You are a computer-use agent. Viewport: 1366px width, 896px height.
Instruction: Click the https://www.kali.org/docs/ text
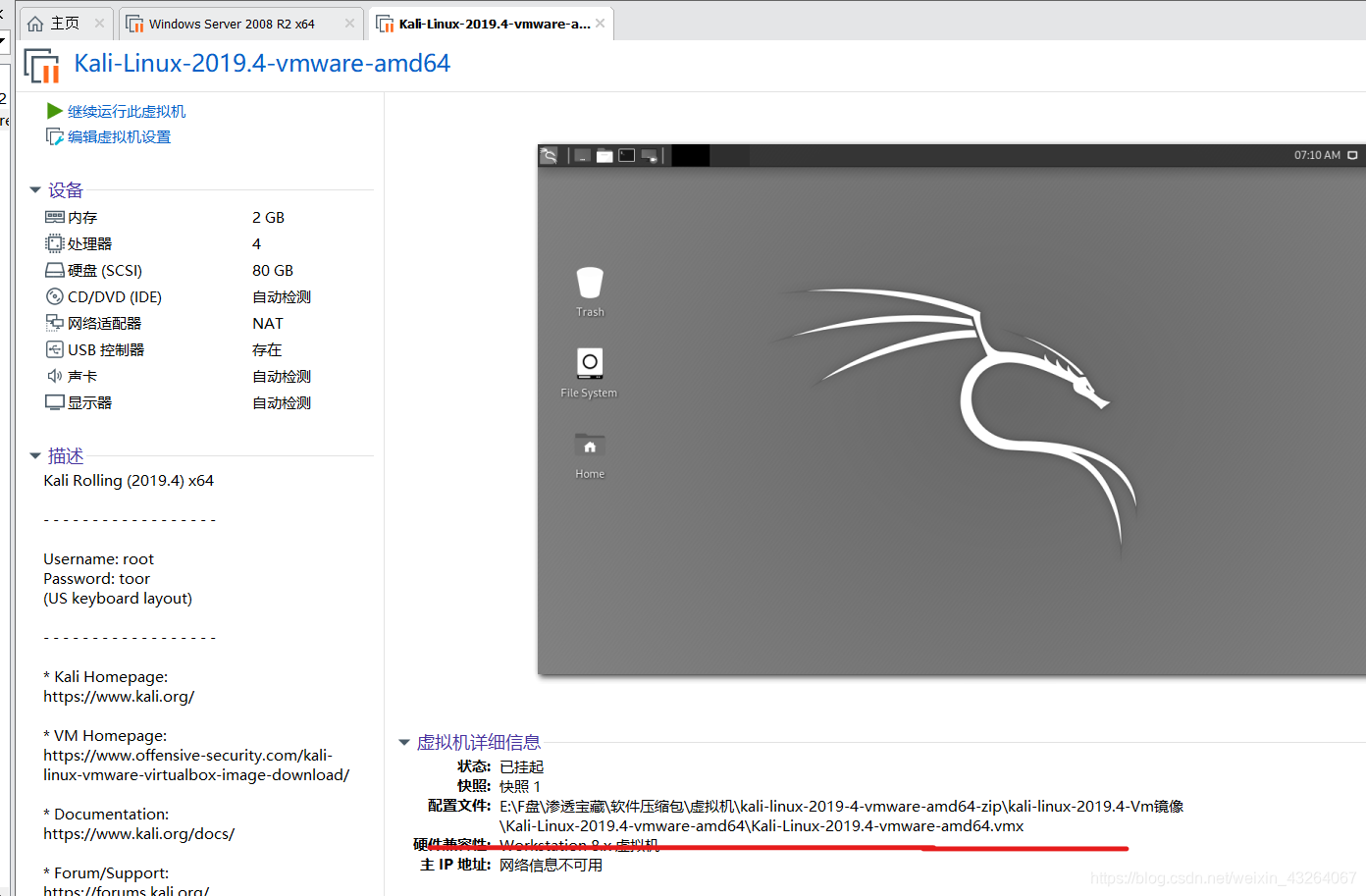tap(138, 834)
